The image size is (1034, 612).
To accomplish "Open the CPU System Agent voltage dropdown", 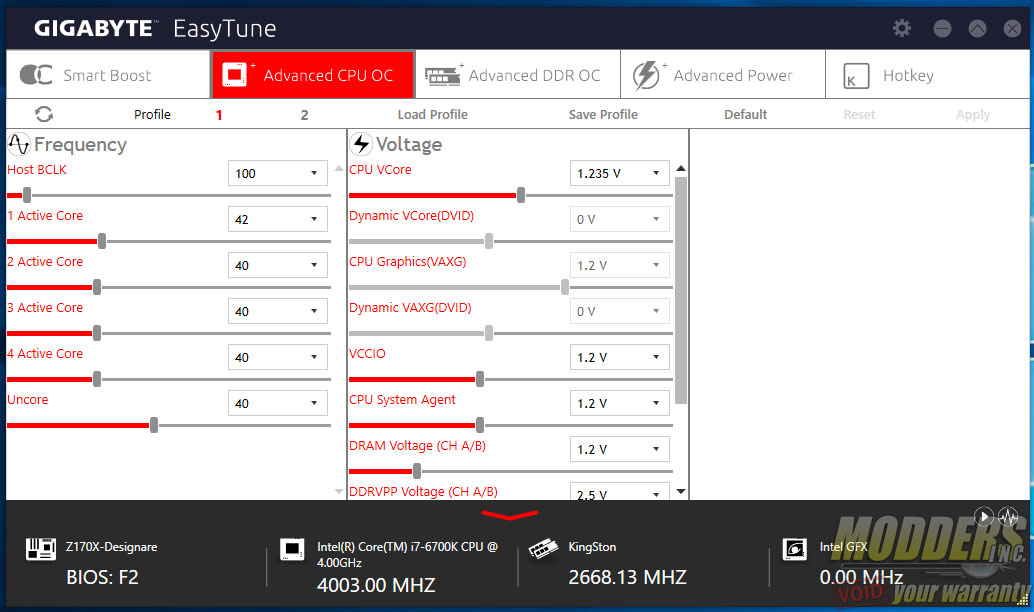I will point(620,403).
